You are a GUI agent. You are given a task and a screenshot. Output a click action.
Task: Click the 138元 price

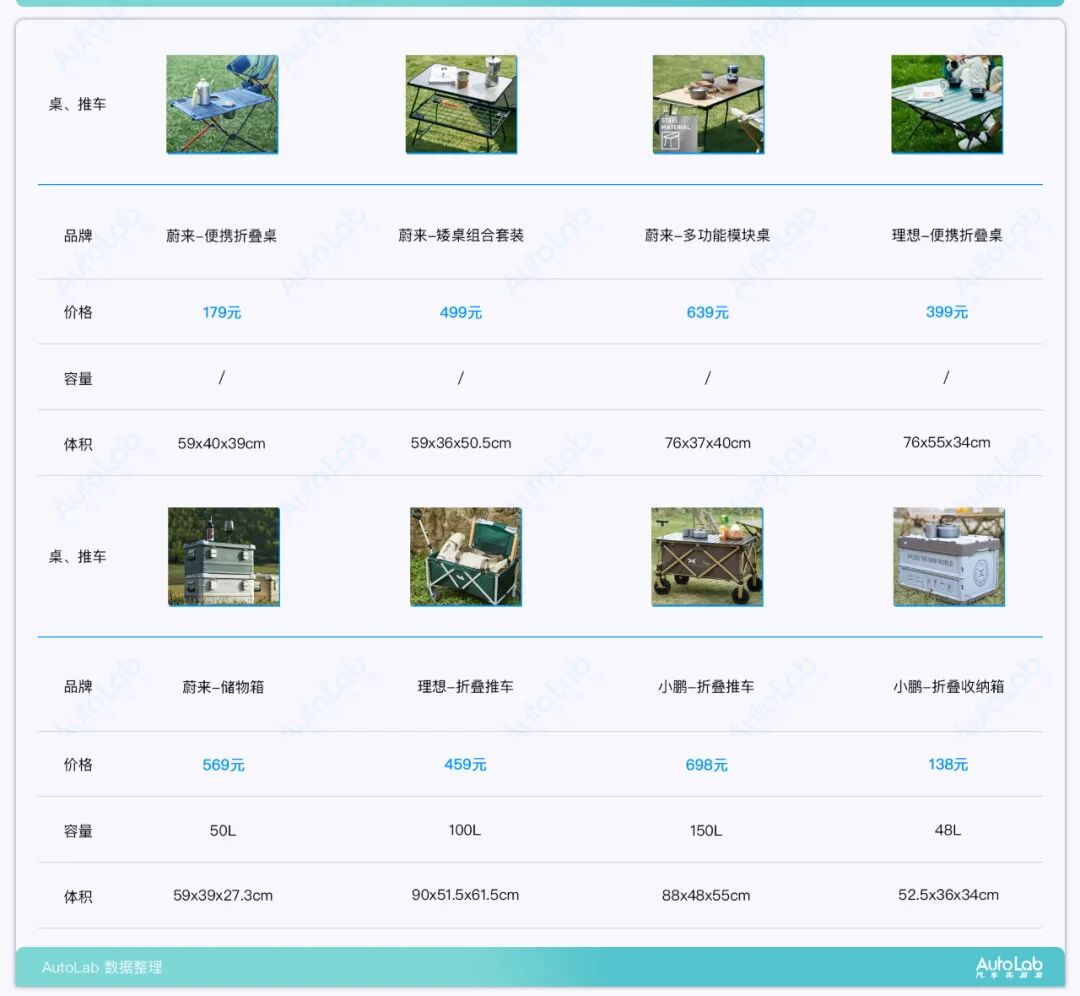coord(948,765)
